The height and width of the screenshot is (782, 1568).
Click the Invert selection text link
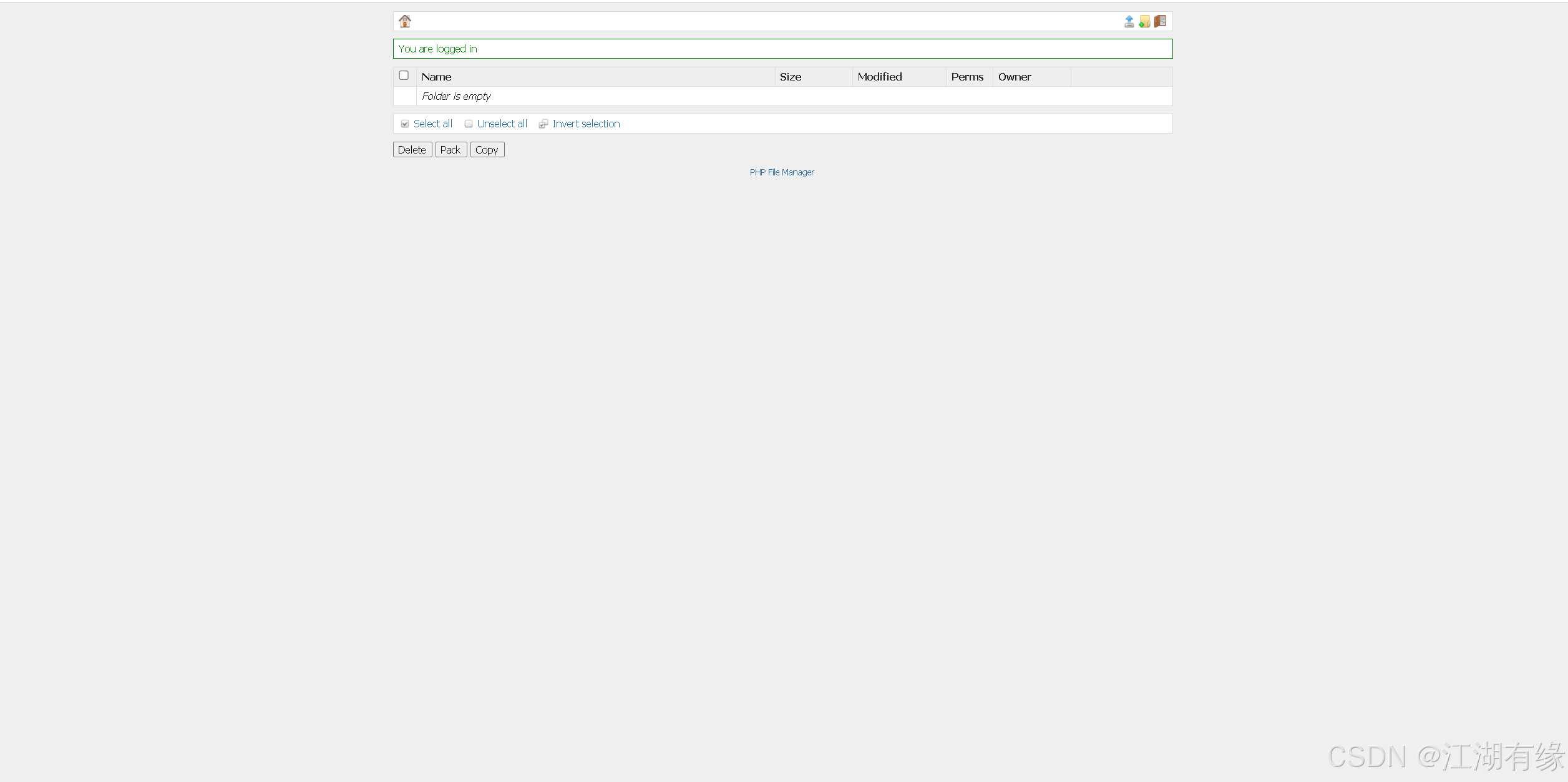[x=586, y=124]
